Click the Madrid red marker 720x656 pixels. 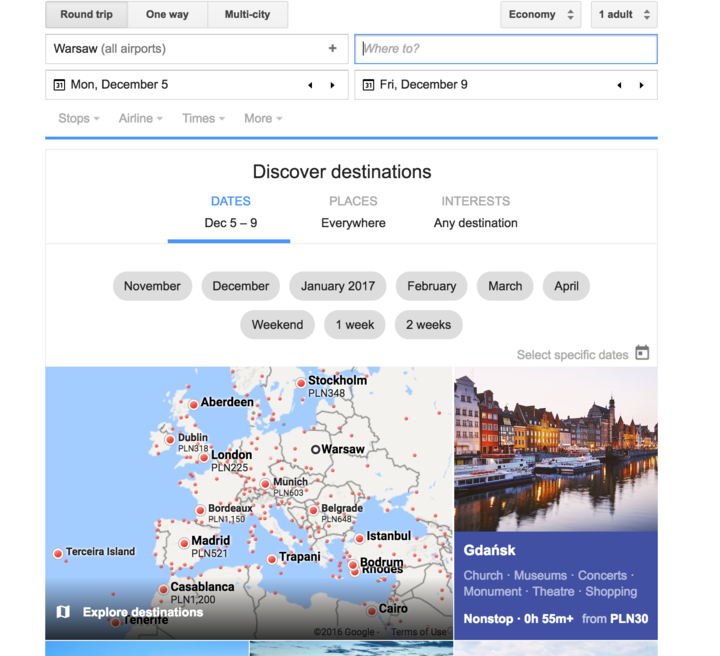184,543
